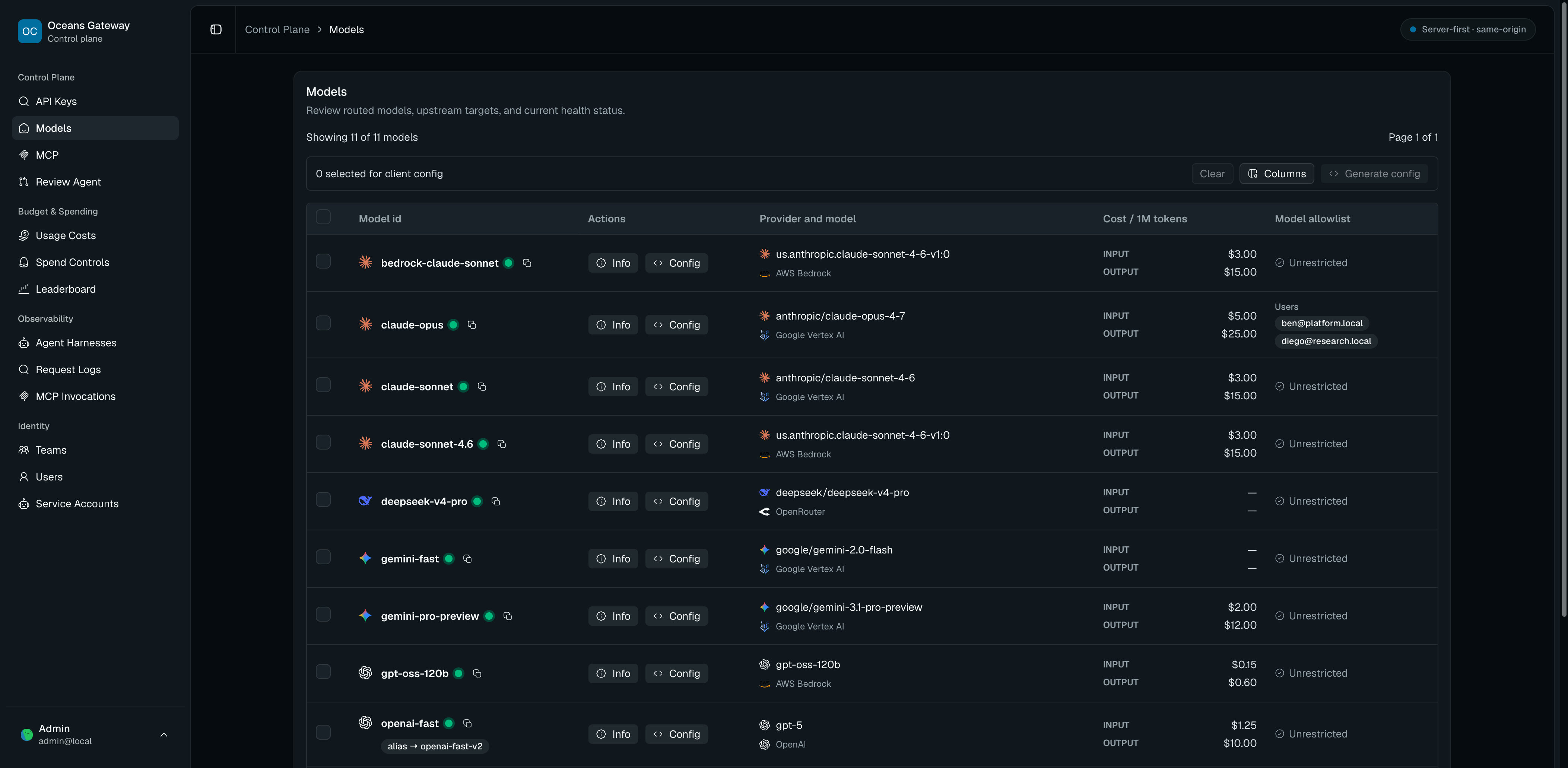Clear the client config selection

(1212, 174)
